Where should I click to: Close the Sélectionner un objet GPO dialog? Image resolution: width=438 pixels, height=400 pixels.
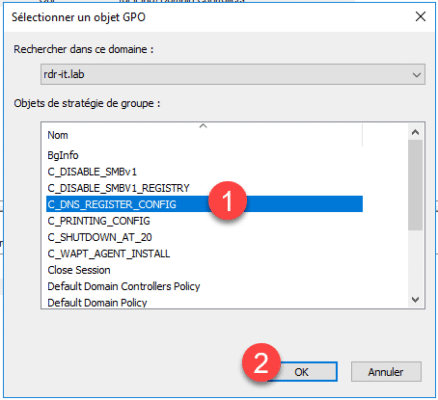(x=421, y=16)
